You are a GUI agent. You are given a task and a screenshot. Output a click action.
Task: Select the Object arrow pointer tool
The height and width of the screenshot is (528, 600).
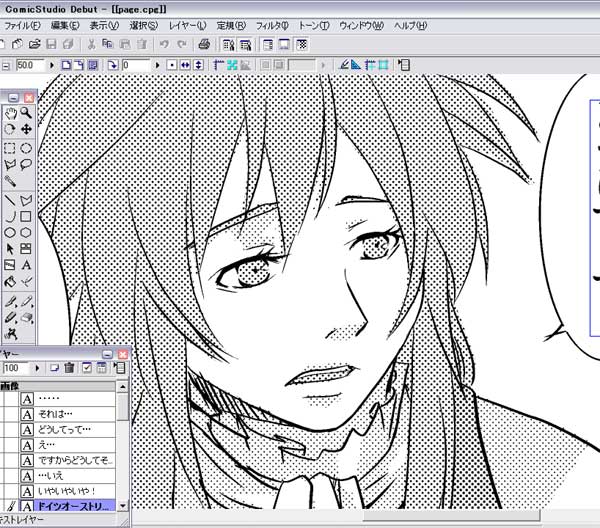(x=10, y=249)
